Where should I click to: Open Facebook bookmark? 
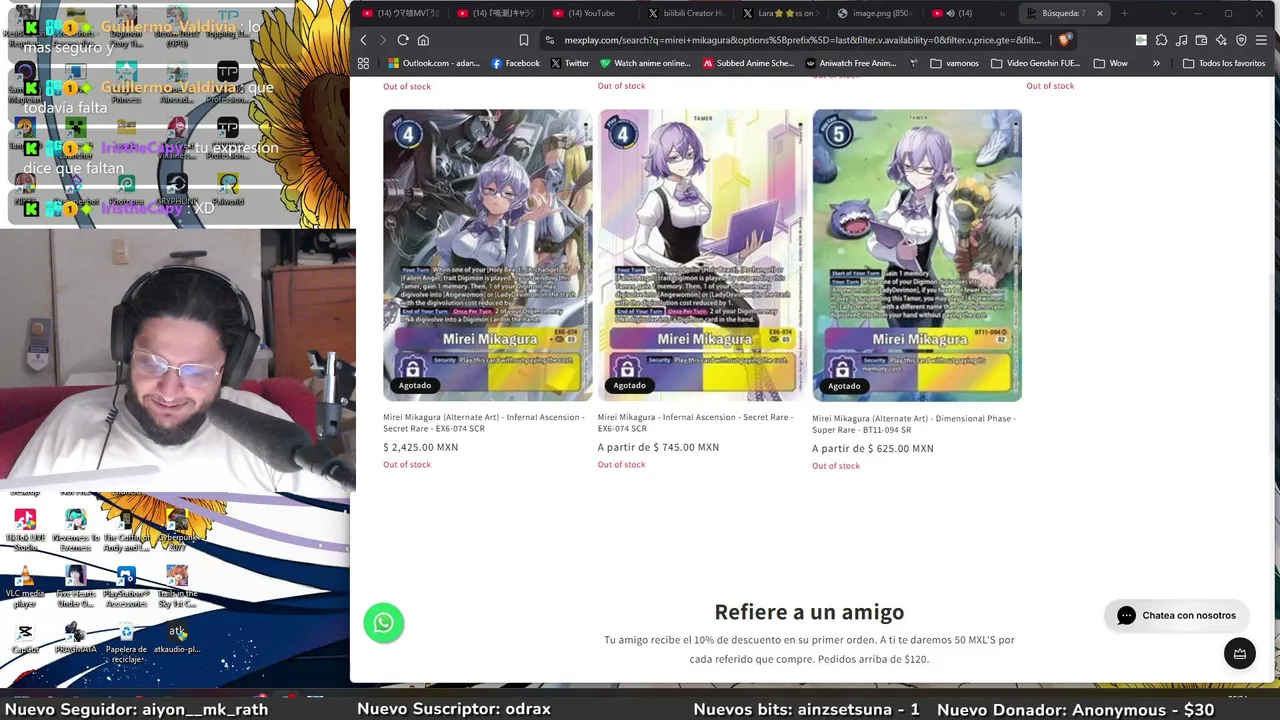(x=515, y=63)
